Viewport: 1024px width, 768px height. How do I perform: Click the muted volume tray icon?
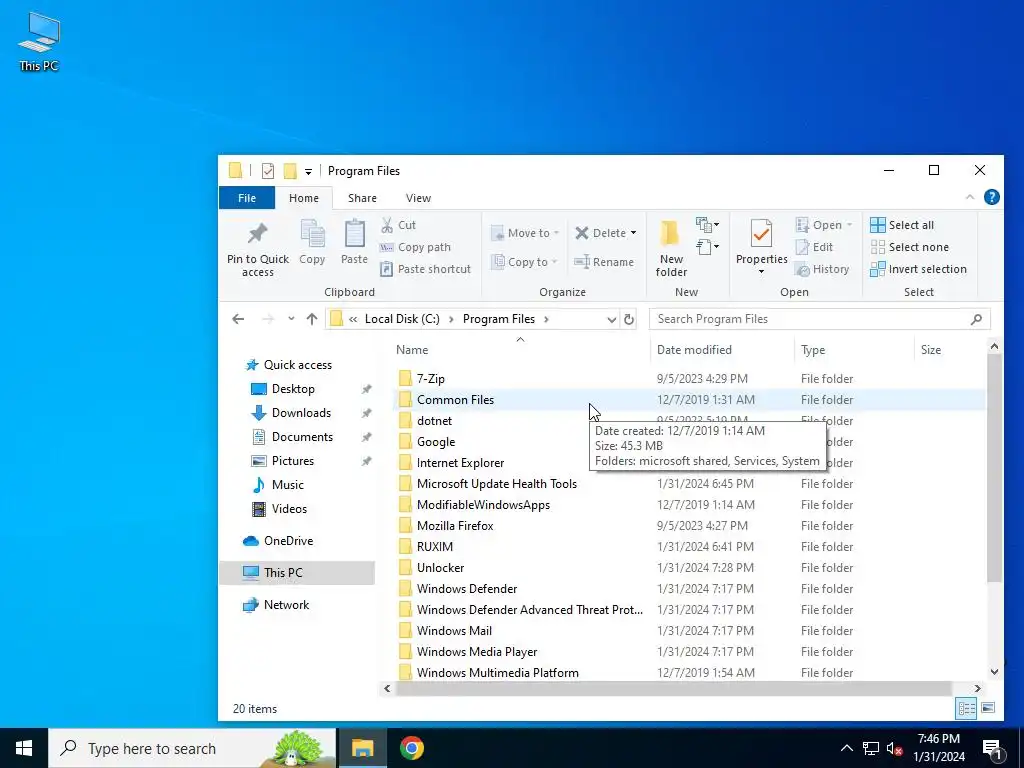click(895, 748)
